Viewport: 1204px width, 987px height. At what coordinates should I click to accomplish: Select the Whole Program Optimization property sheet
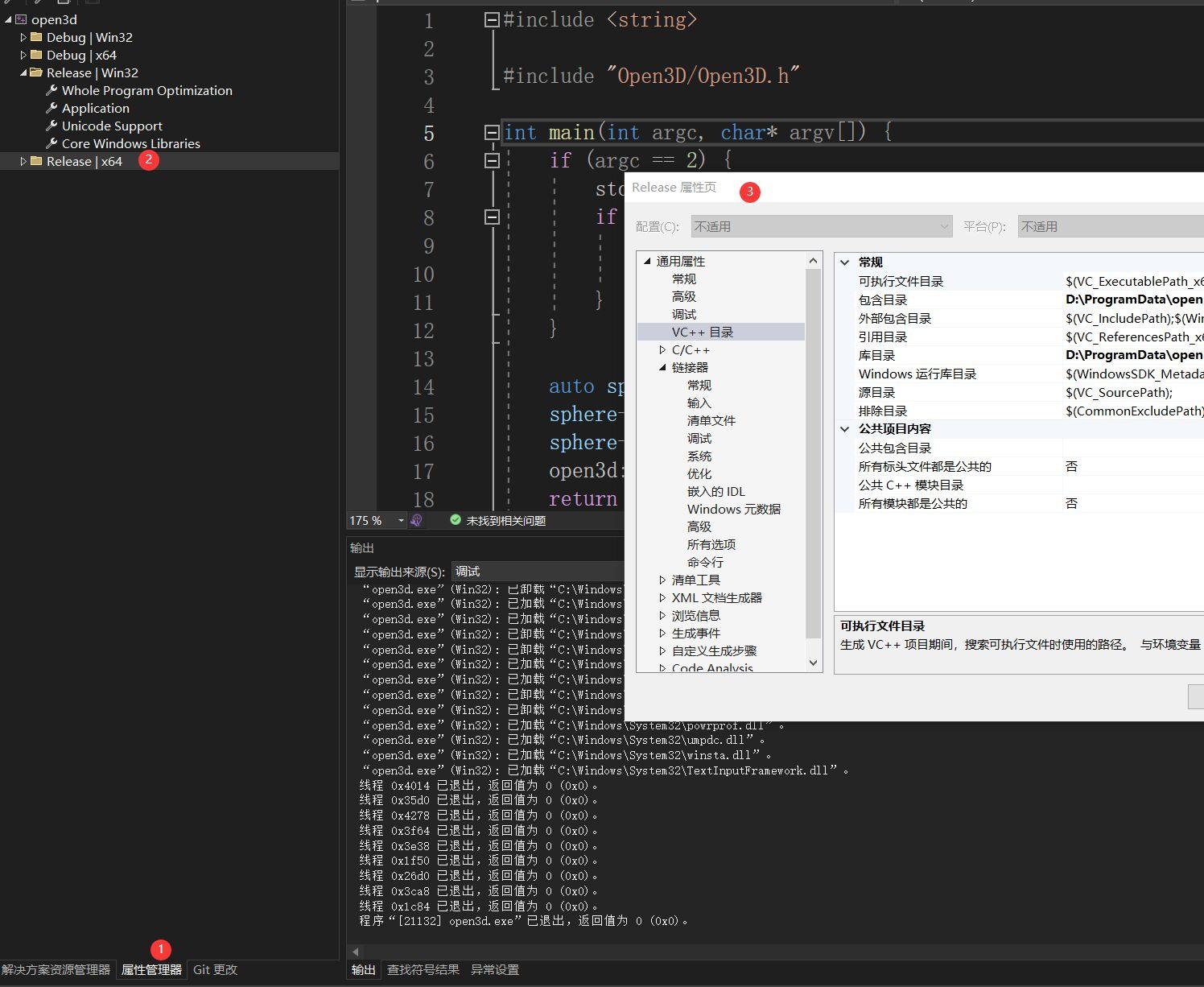(147, 90)
